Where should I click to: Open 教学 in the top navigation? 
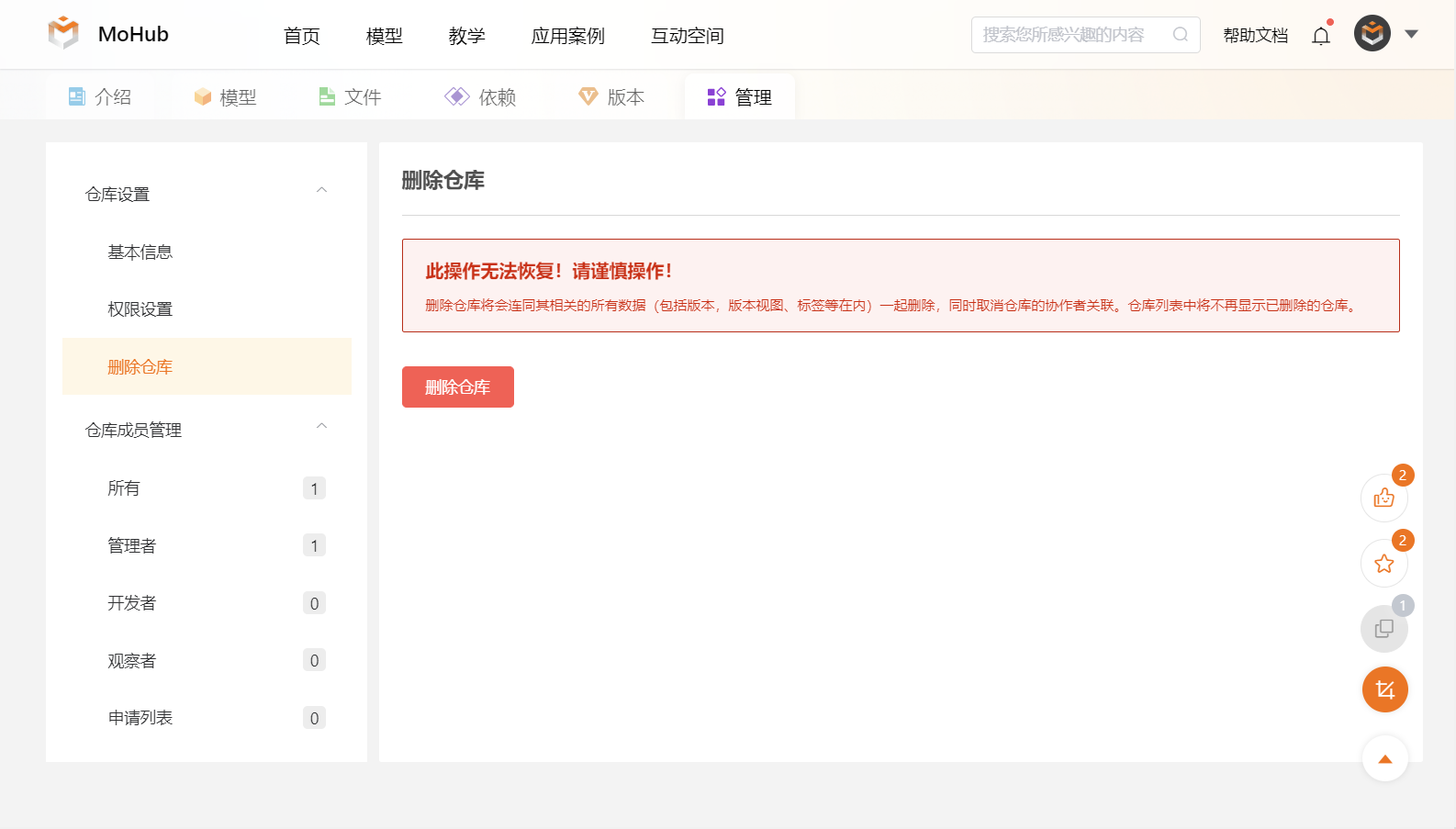(467, 36)
